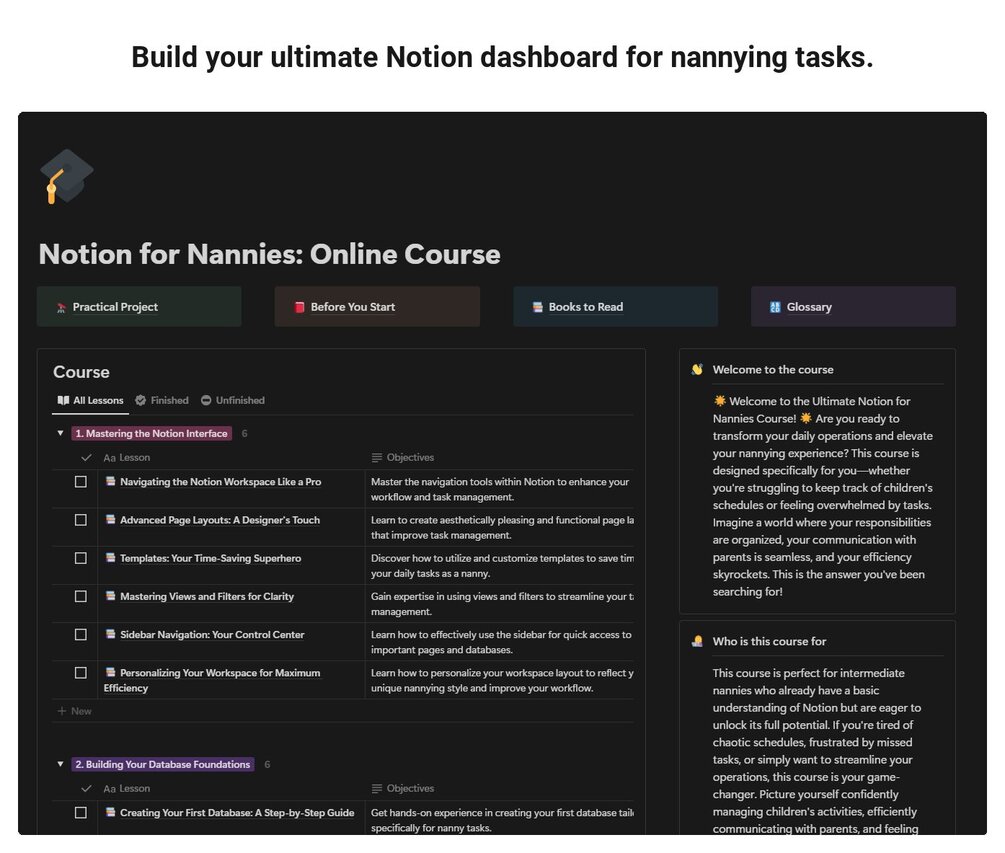Click page icon of Templates Time-Saving Superhero lesson

pos(111,558)
